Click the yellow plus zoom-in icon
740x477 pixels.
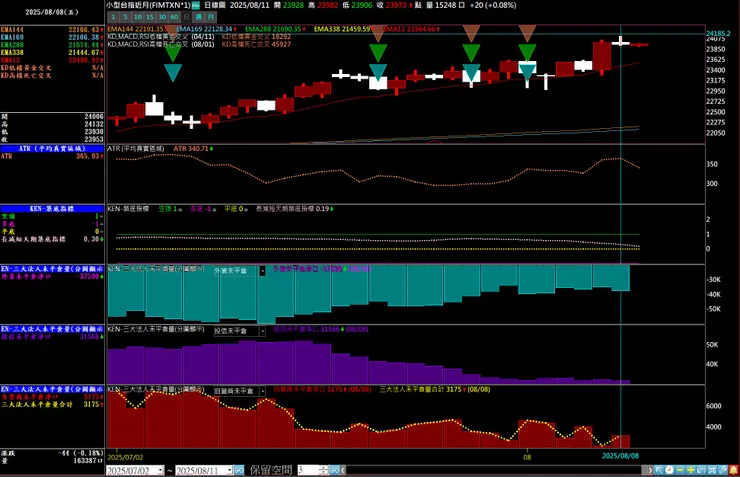point(691,470)
